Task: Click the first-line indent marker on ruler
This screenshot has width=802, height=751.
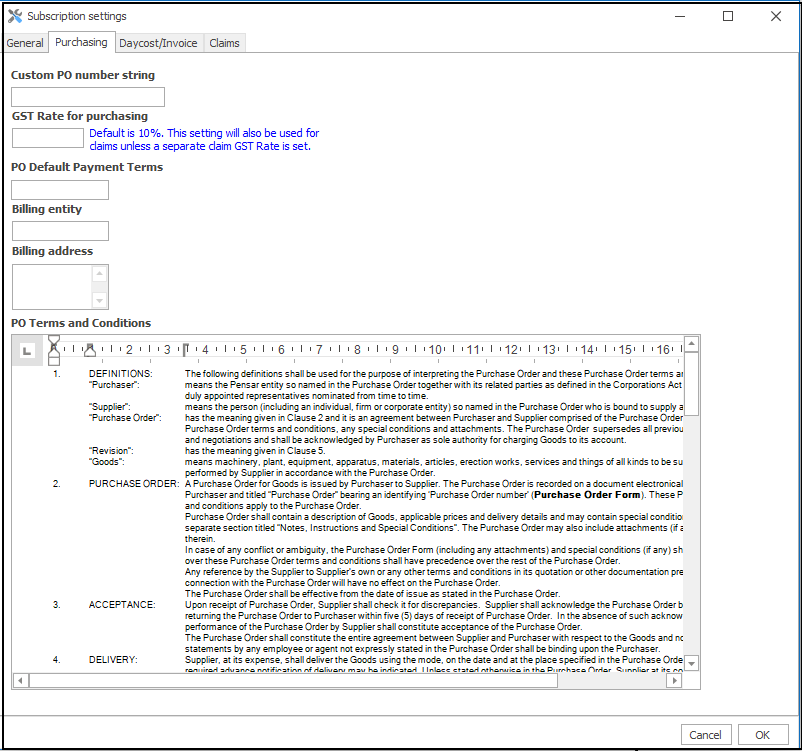Action: 54,341
